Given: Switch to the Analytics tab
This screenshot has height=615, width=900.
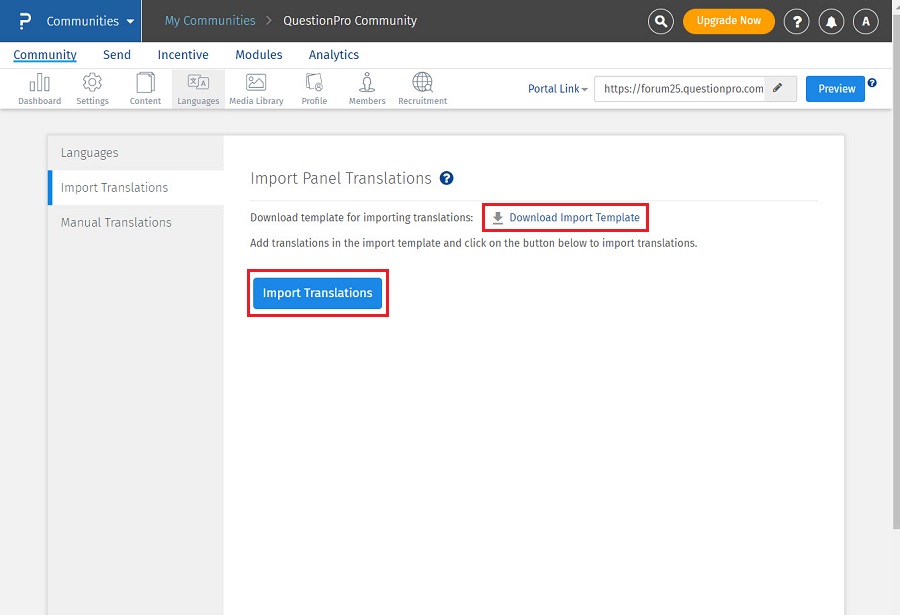Looking at the screenshot, I should (x=333, y=55).
